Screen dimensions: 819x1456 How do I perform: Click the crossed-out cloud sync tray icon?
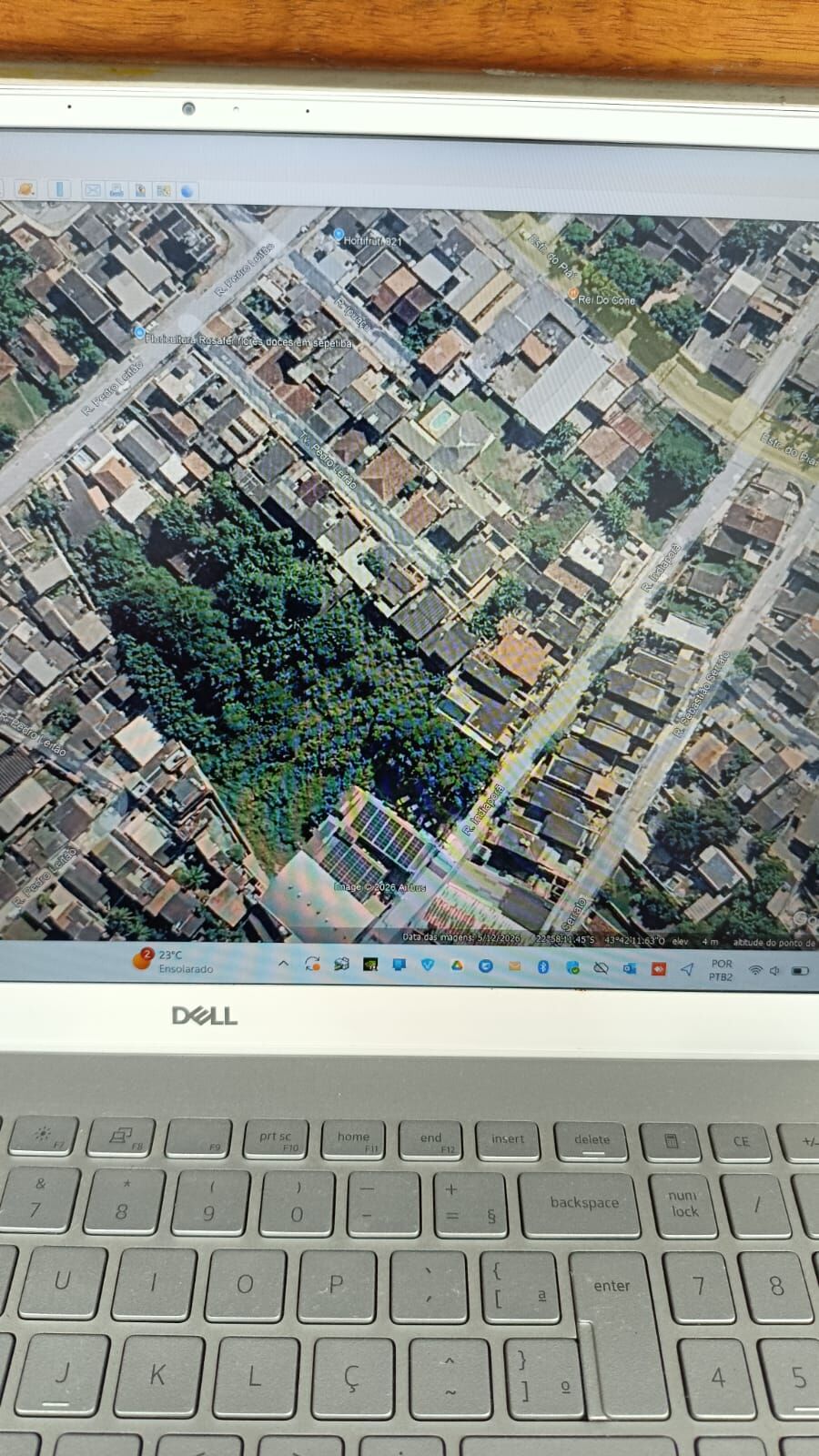click(x=601, y=968)
